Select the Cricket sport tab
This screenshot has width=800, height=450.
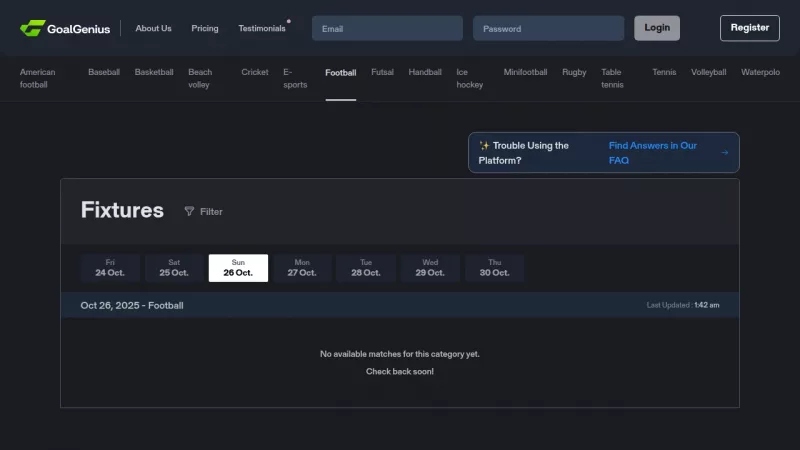tap(255, 72)
